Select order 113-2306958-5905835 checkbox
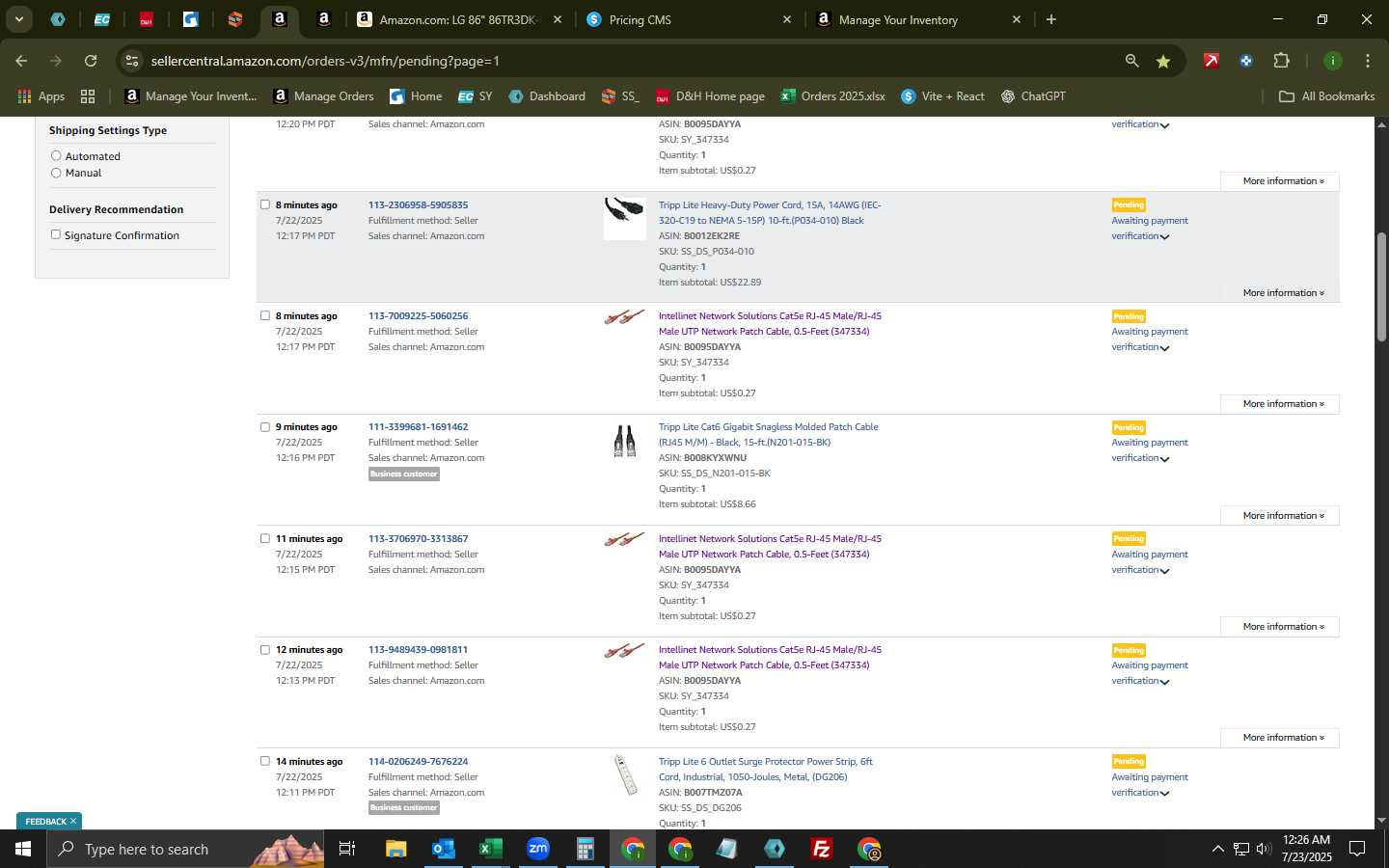 pyautogui.click(x=265, y=204)
